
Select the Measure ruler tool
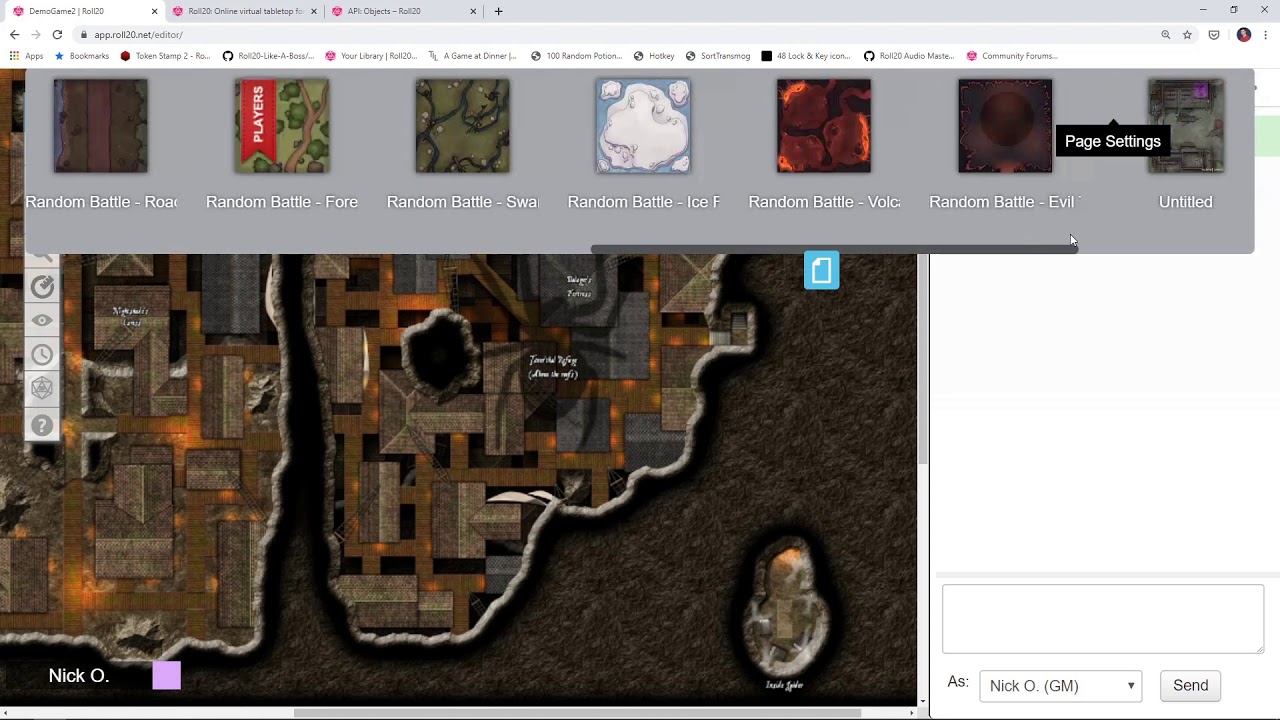(42, 287)
